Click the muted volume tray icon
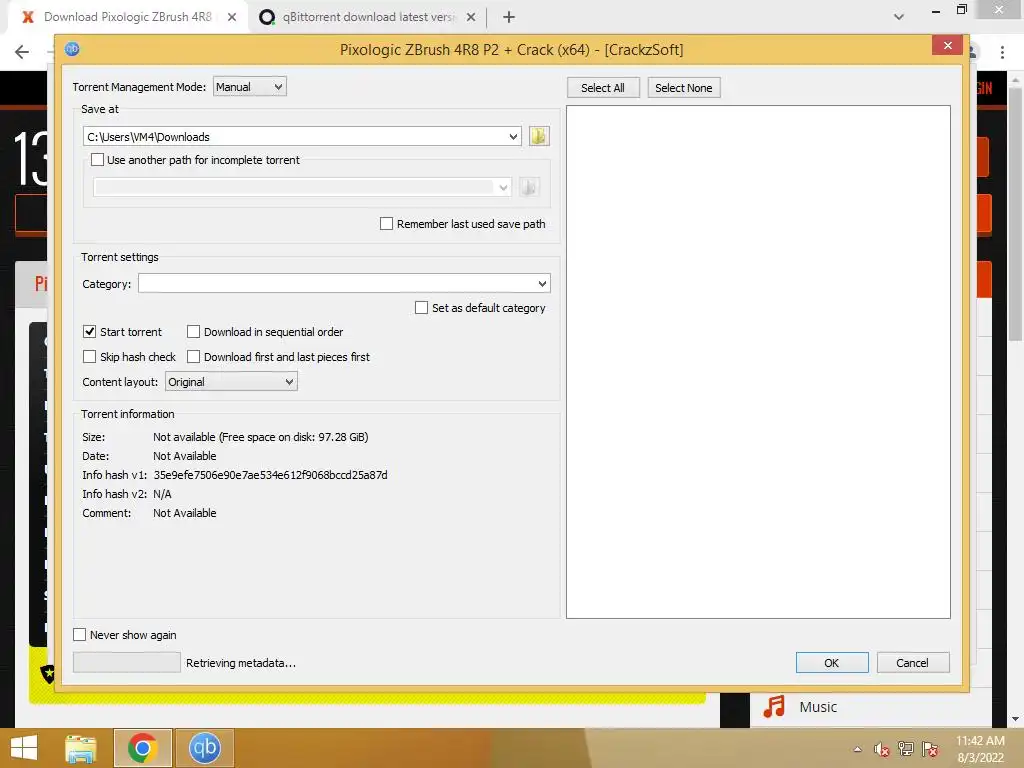Screen dimensions: 1024x768 [882, 749]
